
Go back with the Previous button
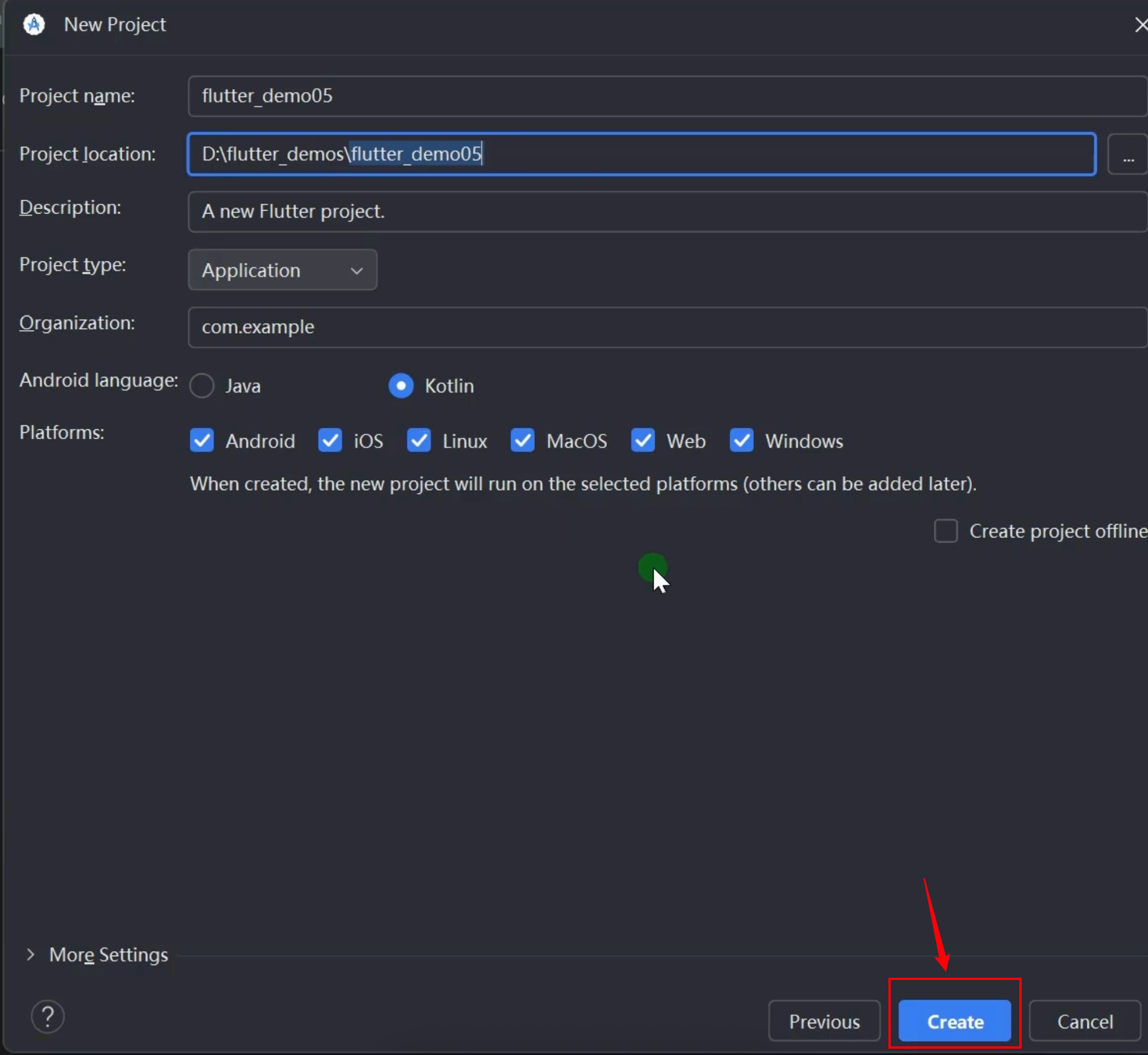pyautogui.click(x=824, y=1021)
